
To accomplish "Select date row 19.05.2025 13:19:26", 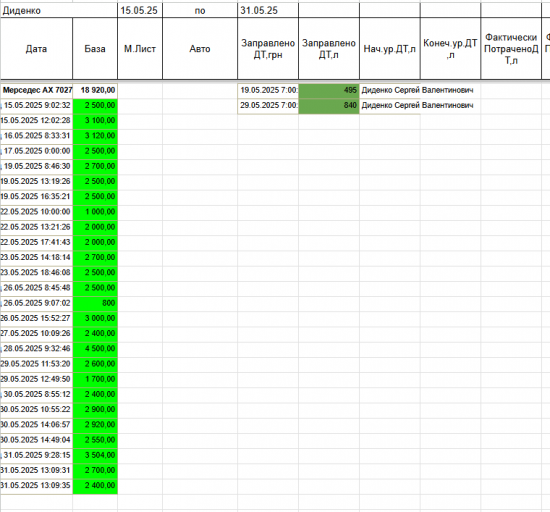I will [36, 181].
